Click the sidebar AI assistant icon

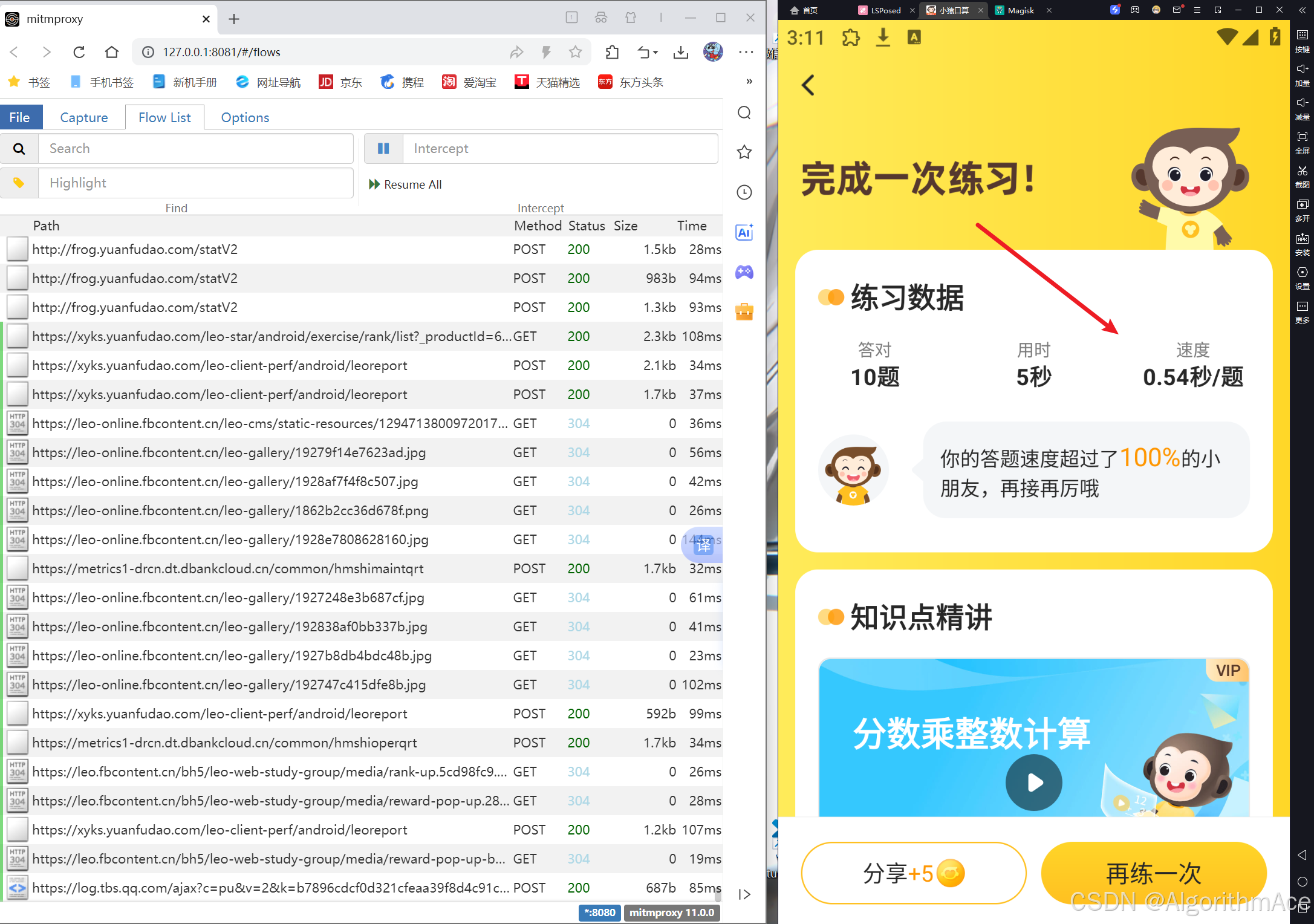pos(744,232)
